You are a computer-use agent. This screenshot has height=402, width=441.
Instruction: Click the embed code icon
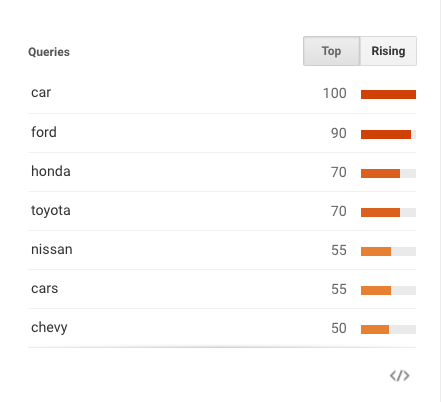400,376
